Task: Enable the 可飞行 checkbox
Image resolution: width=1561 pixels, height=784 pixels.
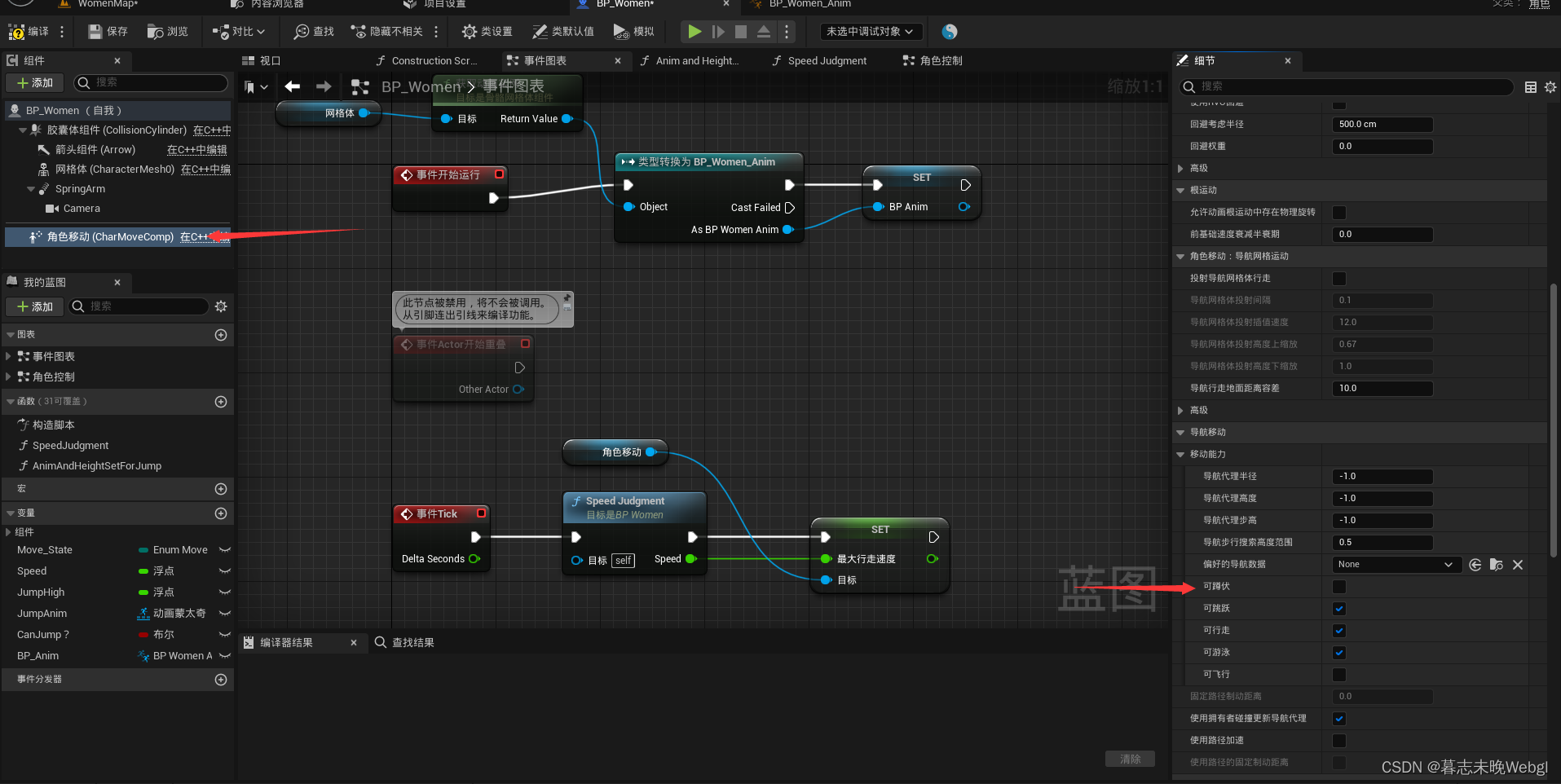Action: (1339, 675)
